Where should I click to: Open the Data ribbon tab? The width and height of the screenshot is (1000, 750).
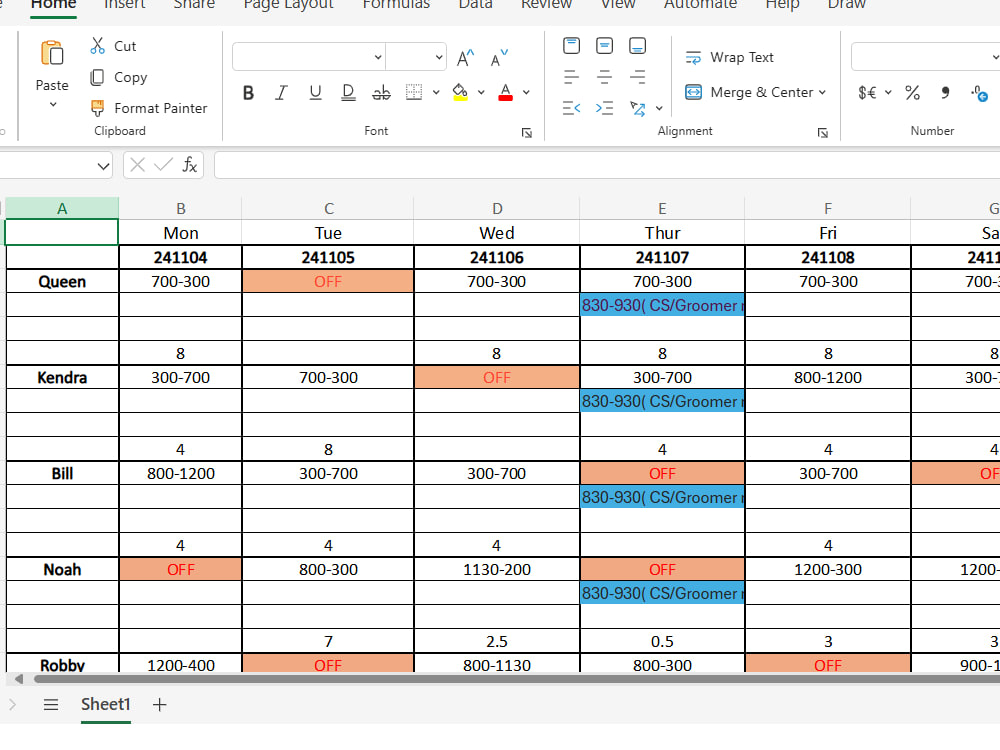[x=475, y=4]
